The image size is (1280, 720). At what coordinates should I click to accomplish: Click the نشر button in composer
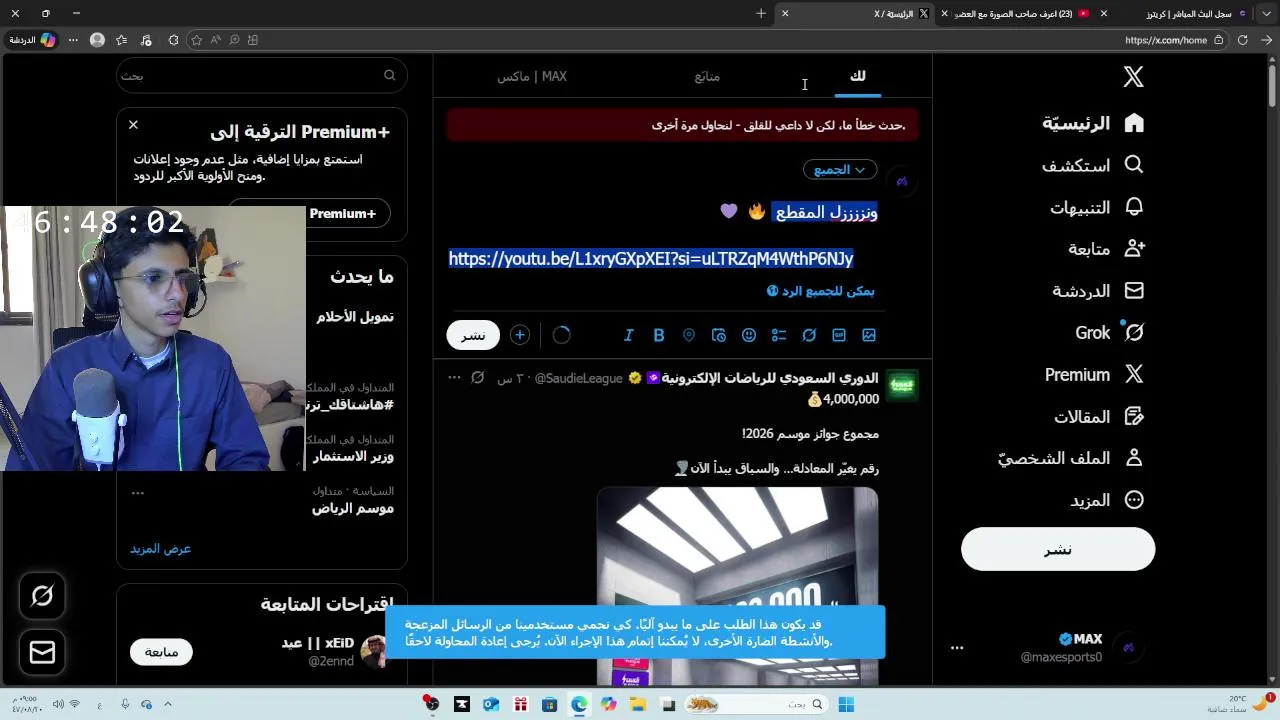[x=473, y=335]
